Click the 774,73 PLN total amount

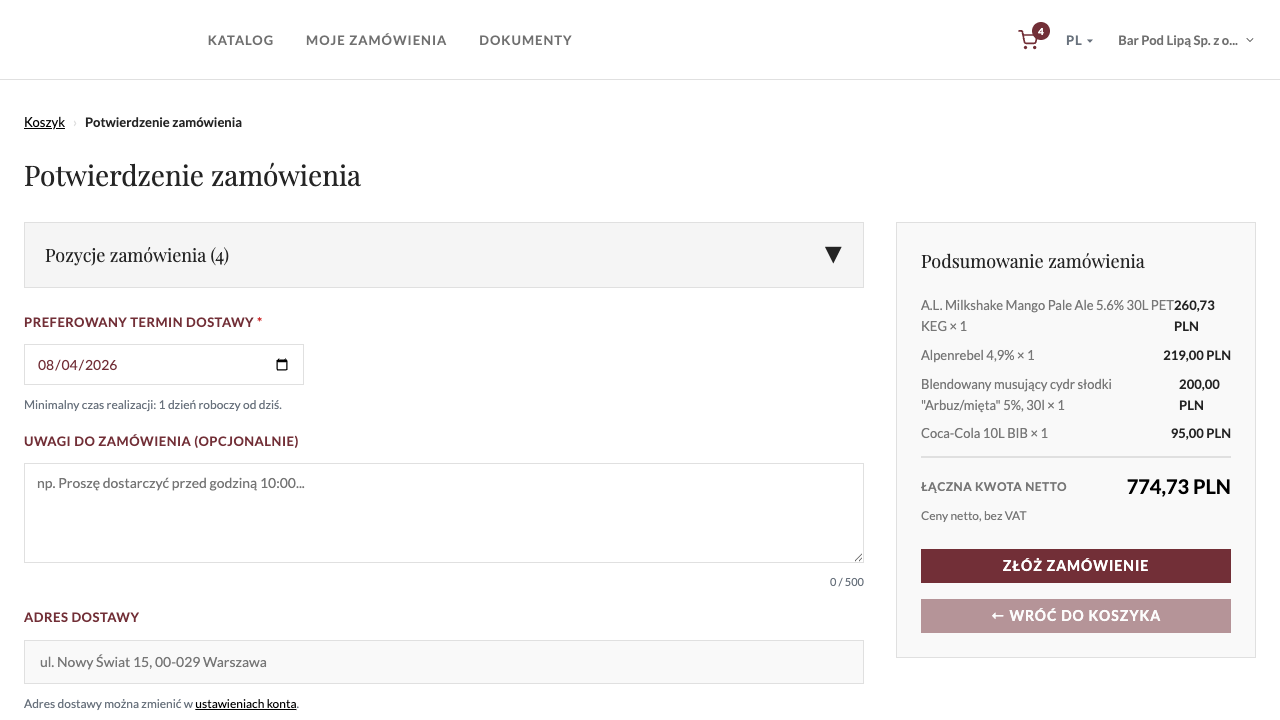pyautogui.click(x=1178, y=487)
